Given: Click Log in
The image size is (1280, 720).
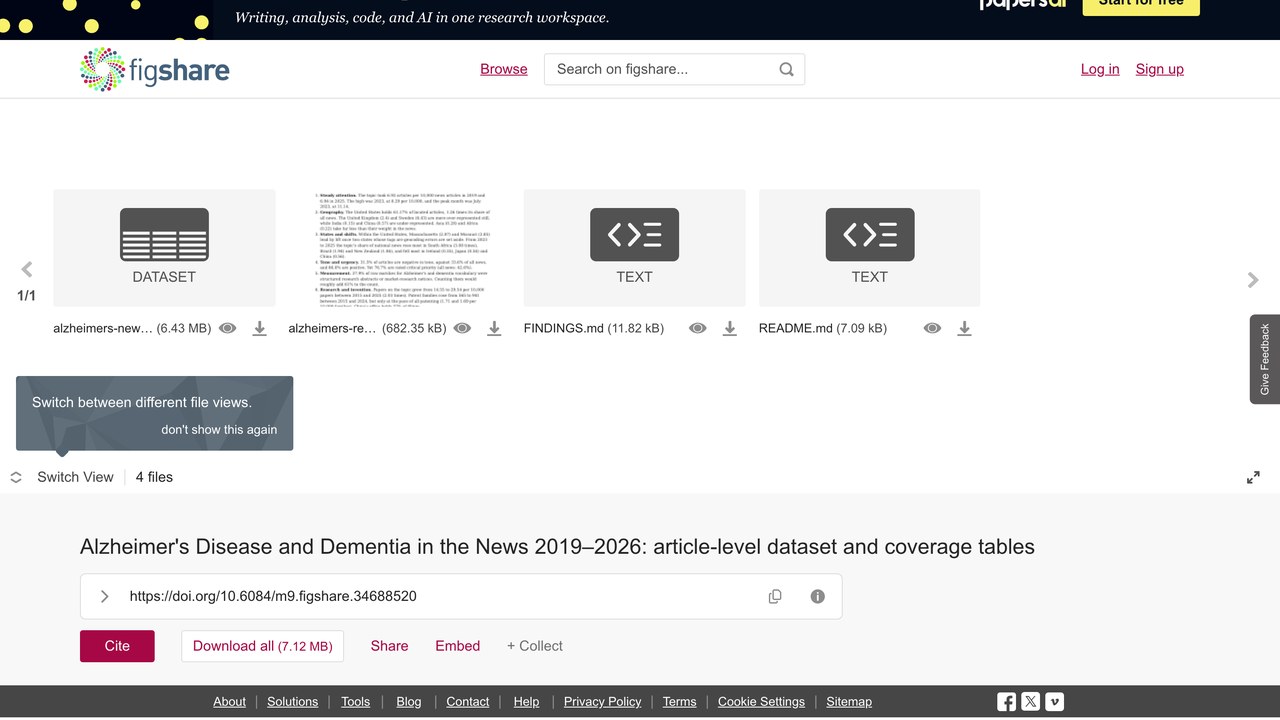Looking at the screenshot, I should coord(1100,69).
